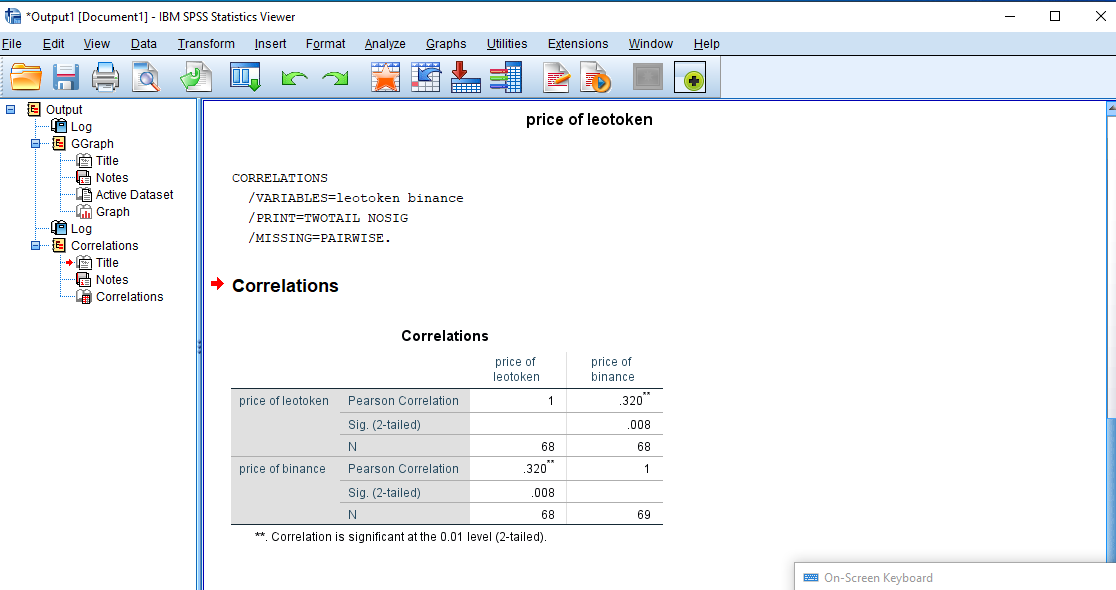Viewport: 1116px width, 590px height.
Task: Open the Transform menu
Action: pos(206,43)
